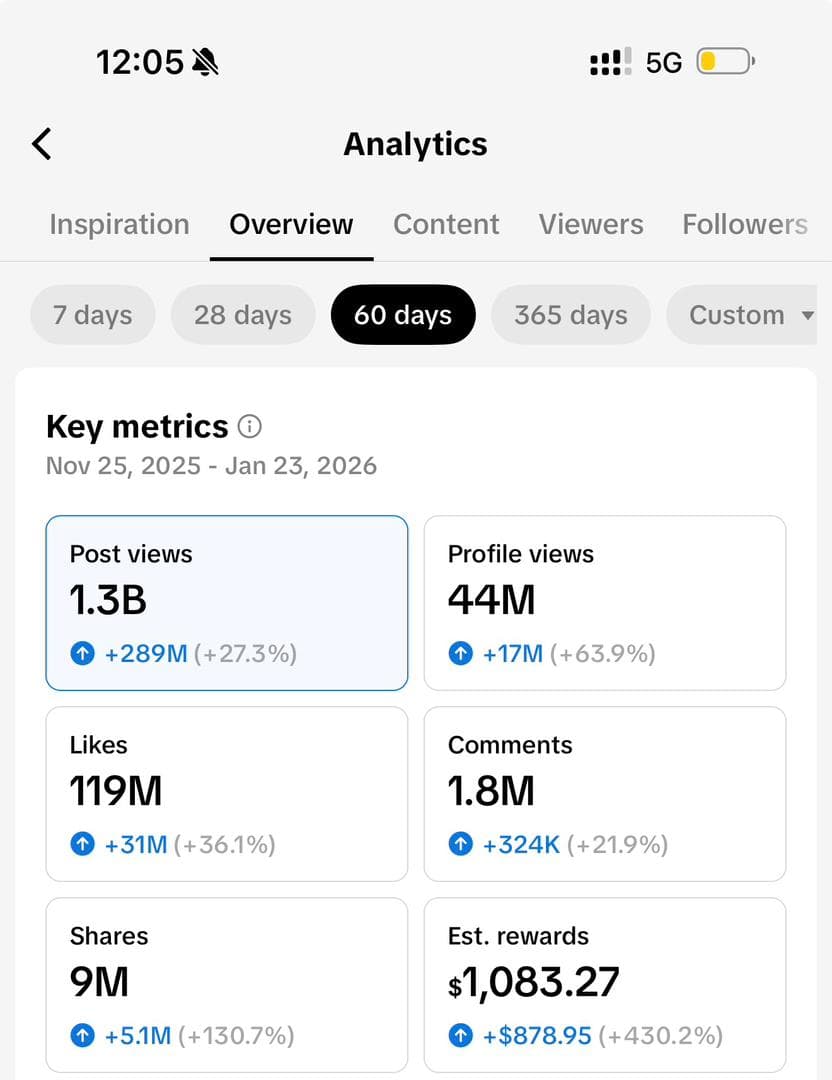Tap the (+130.7%) percentage

point(236,1035)
